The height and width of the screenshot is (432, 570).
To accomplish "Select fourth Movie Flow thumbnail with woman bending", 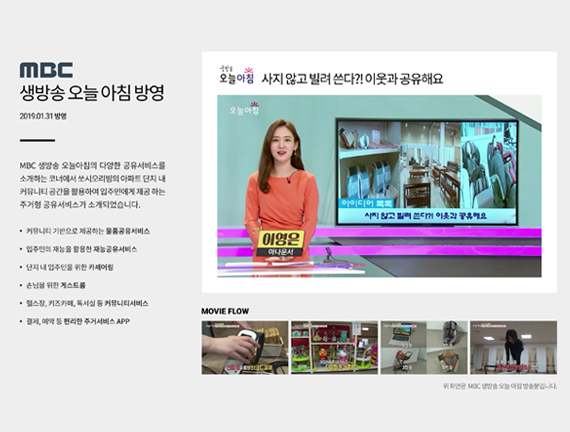I will (x=513, y=347).
